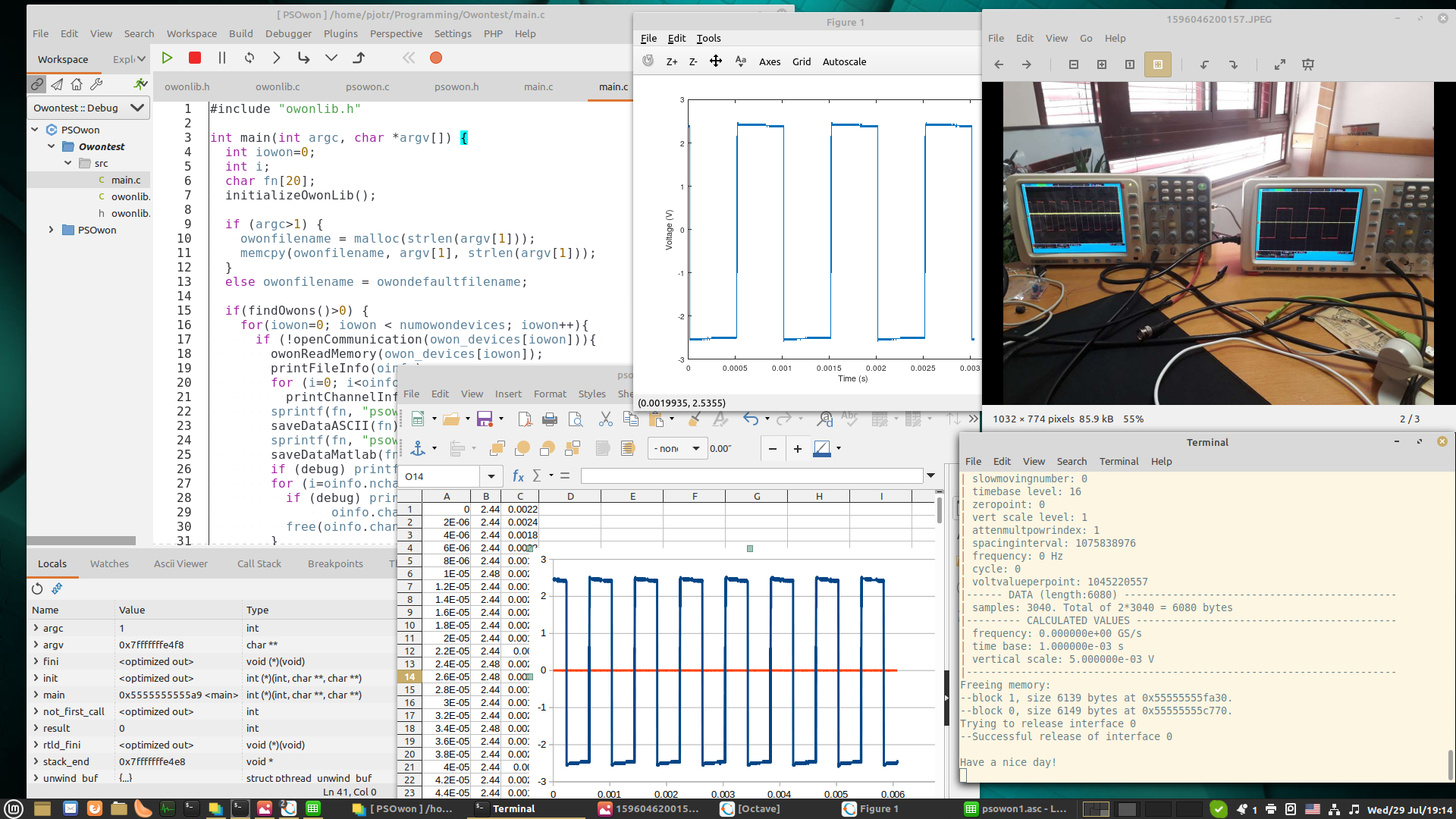Collapse the src folder in the workspace tree
The image size is (1456, 819).
click(x=68, y=163)
